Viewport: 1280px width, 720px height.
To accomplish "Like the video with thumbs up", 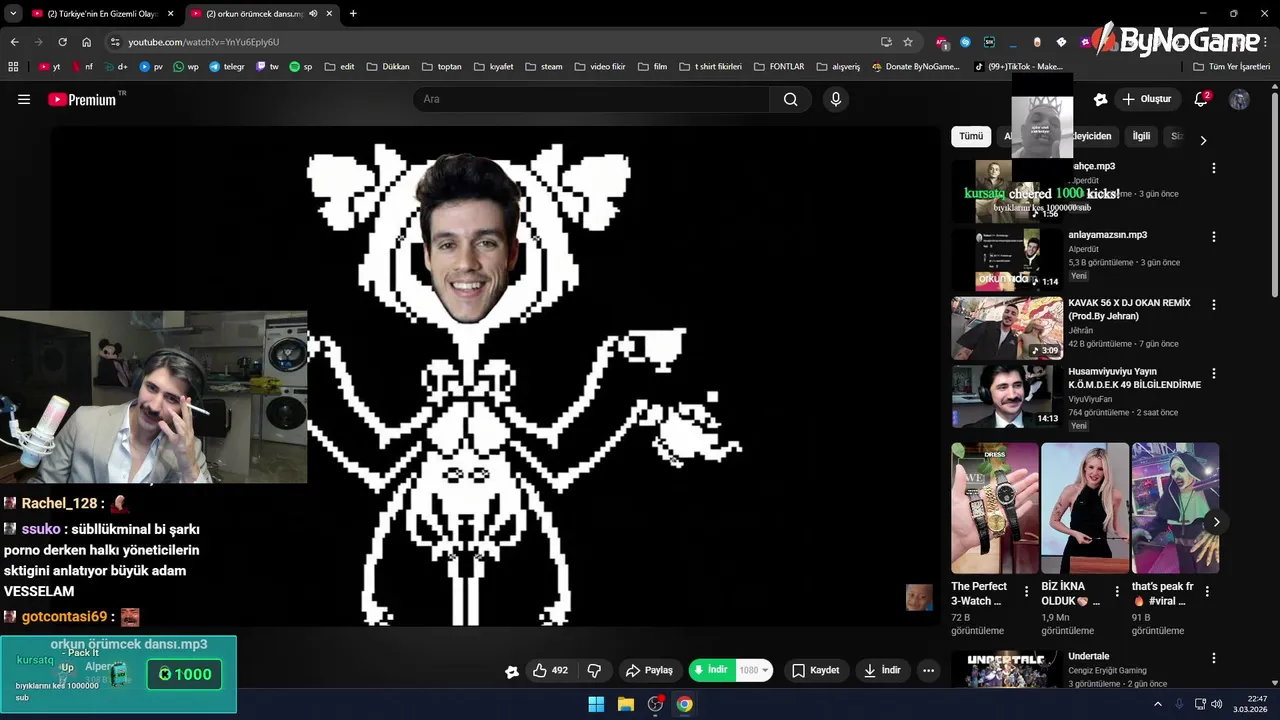I will (550, 670).
